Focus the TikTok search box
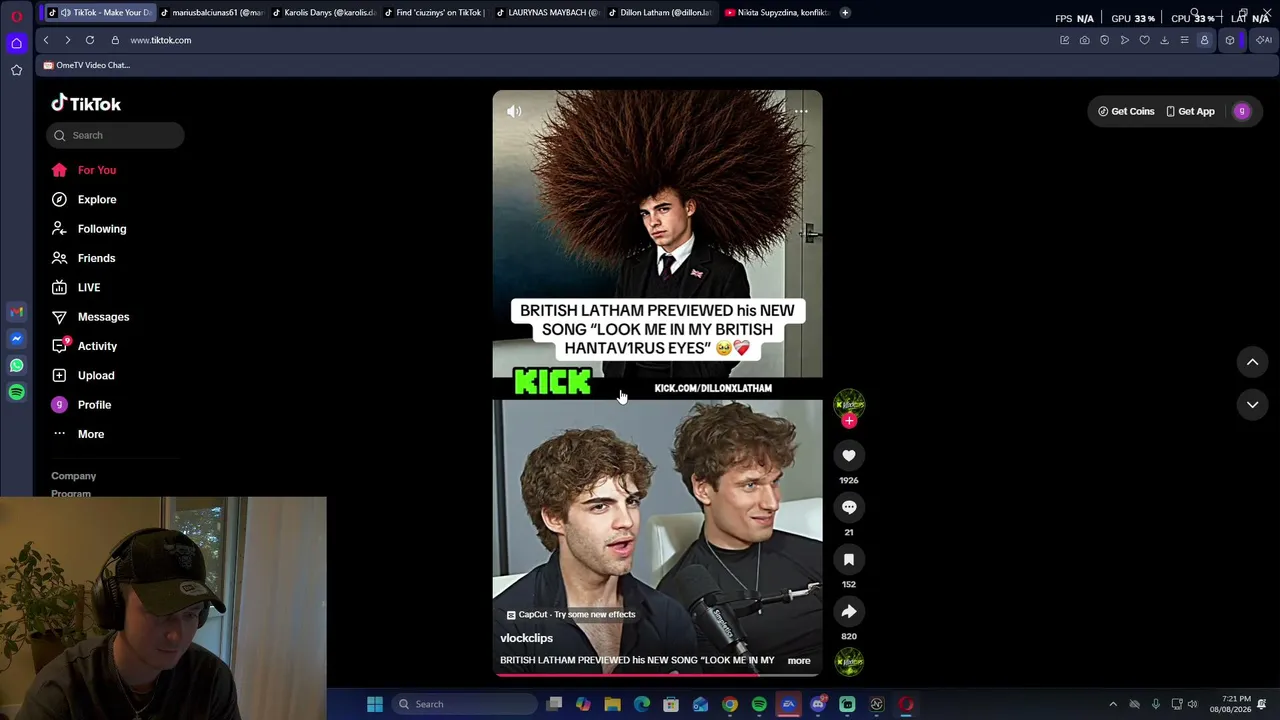1280x720 pixels. pyautogui.click(x=115, y=135)
